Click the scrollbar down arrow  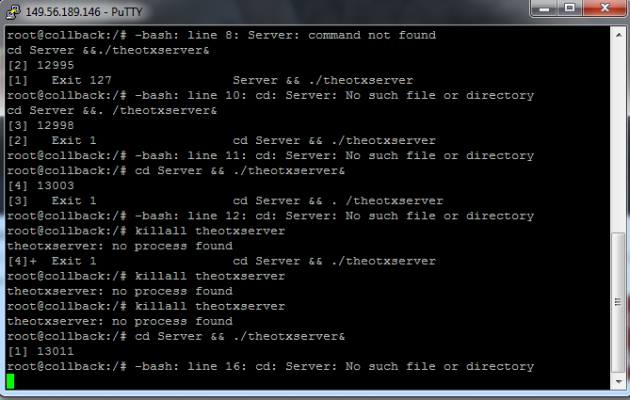click(x=618, y=382)
